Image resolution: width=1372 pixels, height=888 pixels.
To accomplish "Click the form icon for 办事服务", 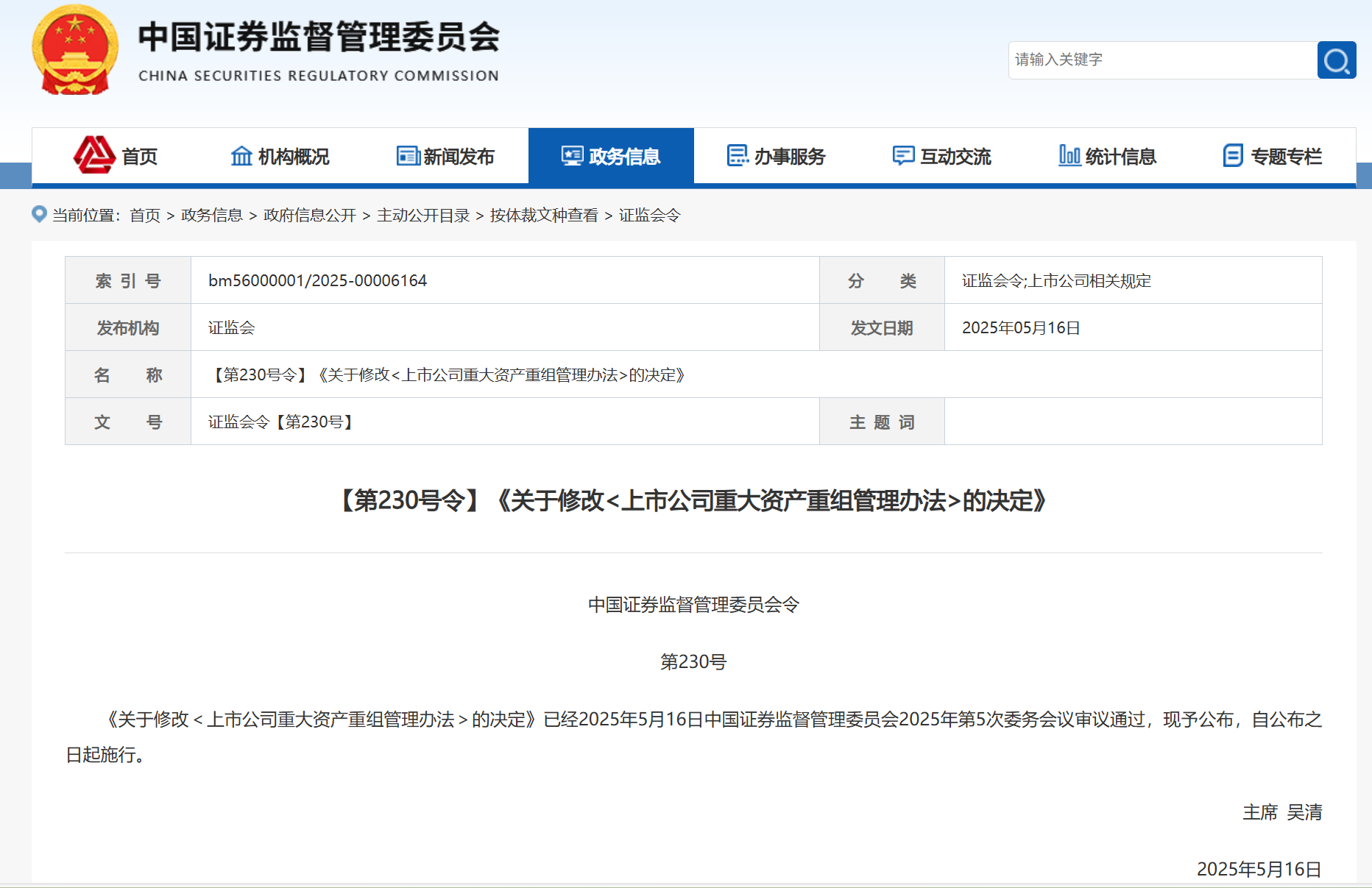I will [x=738, y=156].
